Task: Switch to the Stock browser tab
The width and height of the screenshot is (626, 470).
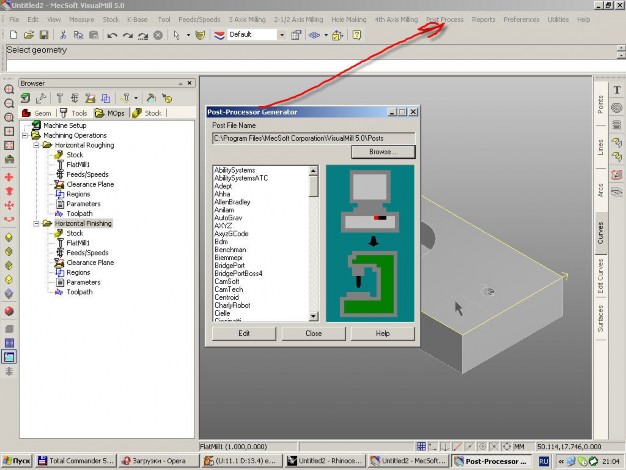Action: (x=147, y=113)
